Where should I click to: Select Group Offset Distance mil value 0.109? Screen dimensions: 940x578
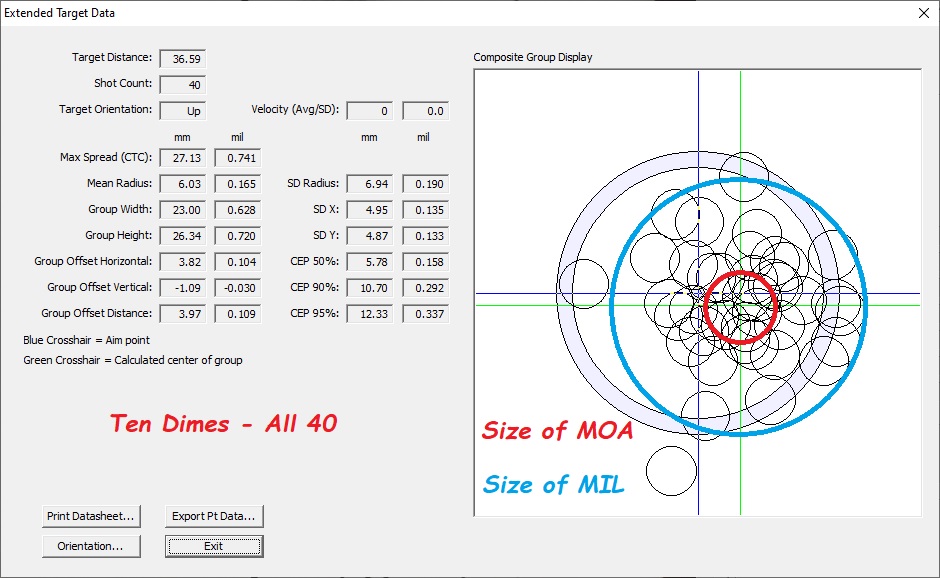click(x=238, y=314)
